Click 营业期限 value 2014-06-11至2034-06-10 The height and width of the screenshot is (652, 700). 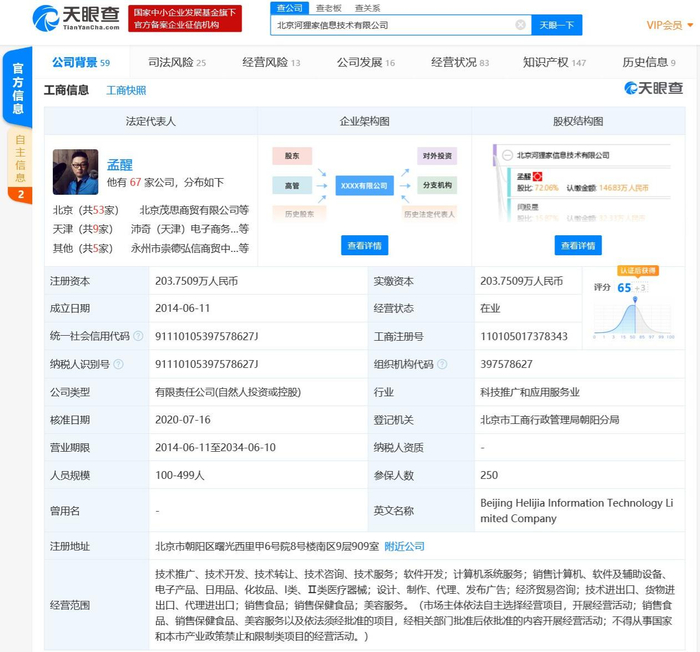click(215, 447)
